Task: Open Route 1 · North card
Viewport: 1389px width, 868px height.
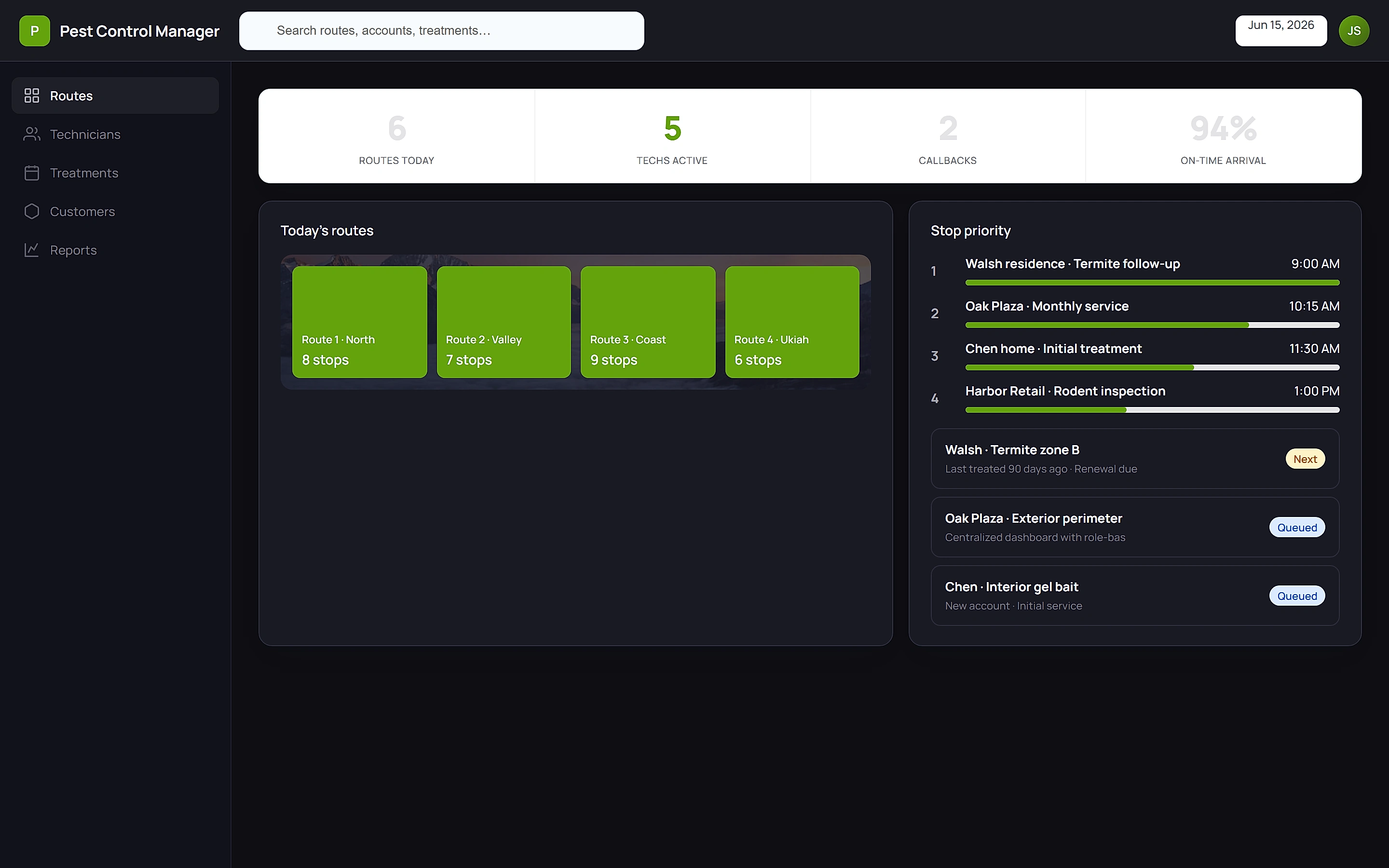Action: click(359, 322)
